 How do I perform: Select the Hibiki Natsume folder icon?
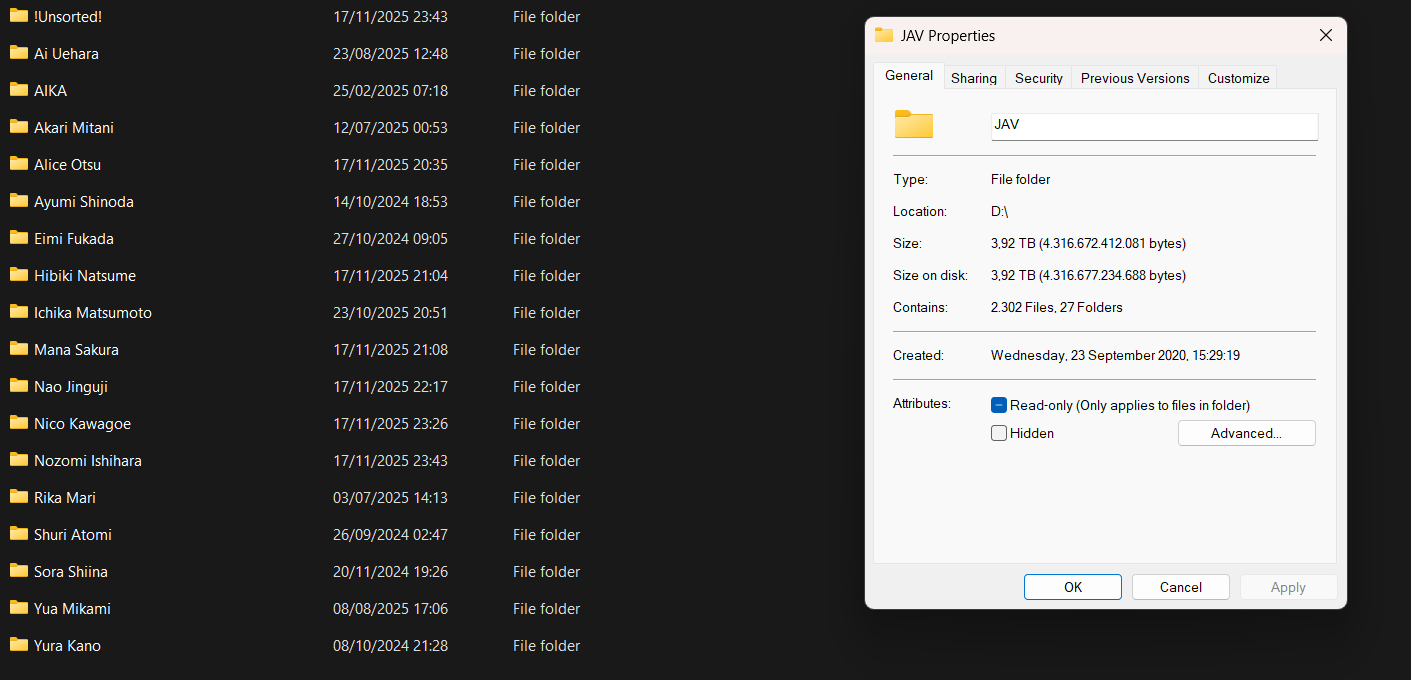[x=19, y=275]
